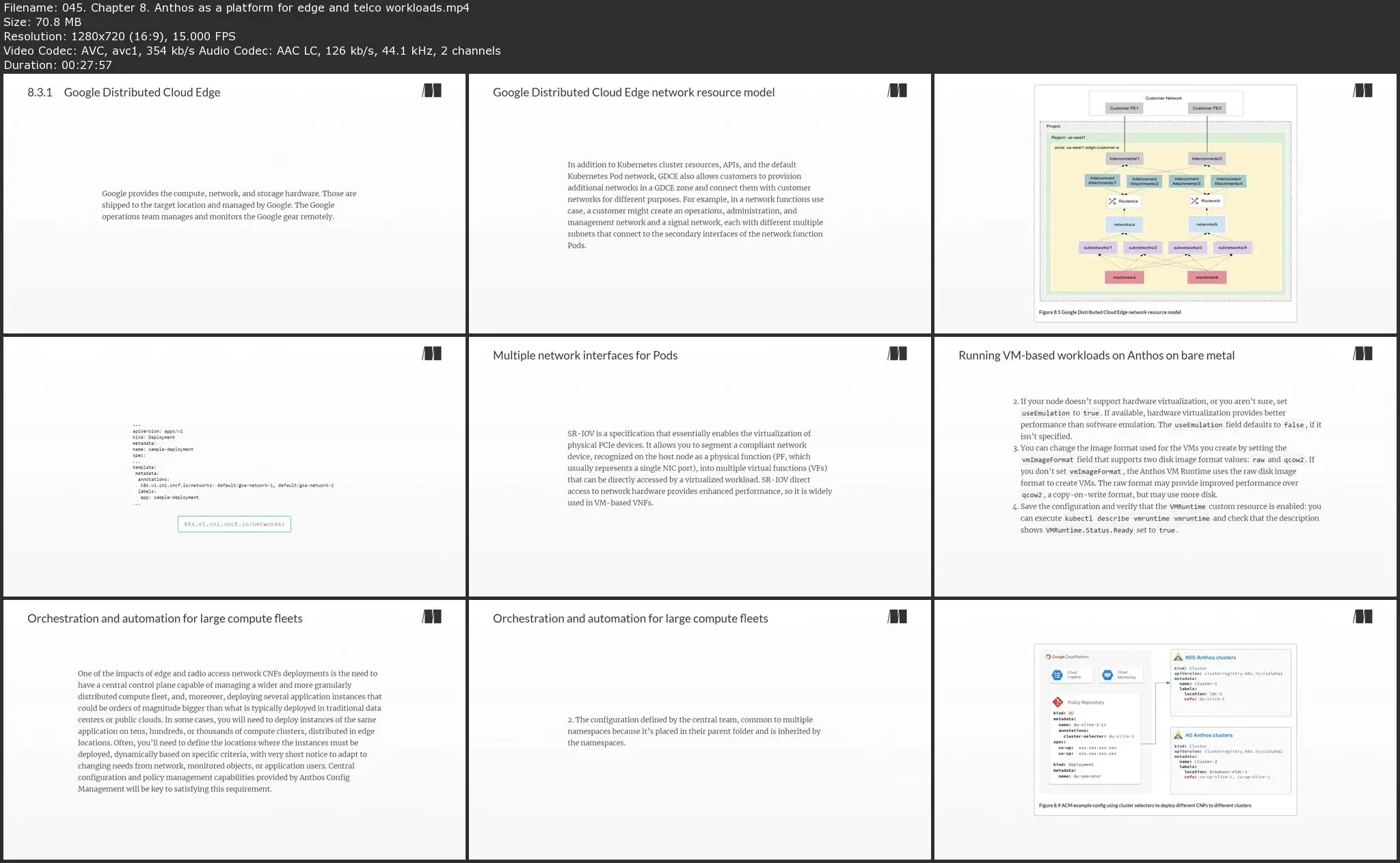This screenshot has height=863, width=1400.
Task: Click the 'k8s.v1.cni.cncf.io/networks:' callout box
Action: [234, 524]
